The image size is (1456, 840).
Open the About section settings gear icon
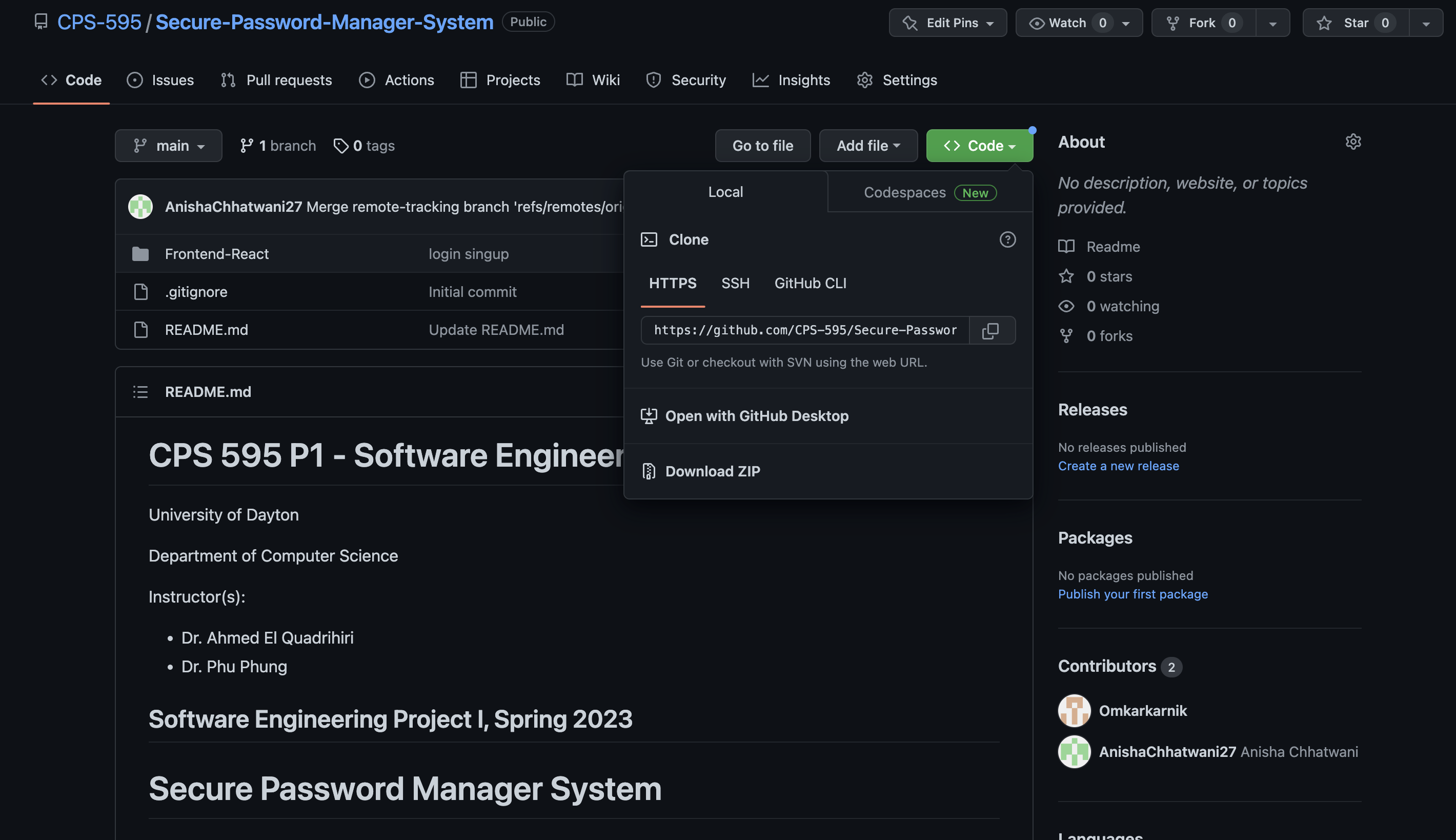[x=1353, y=142]
